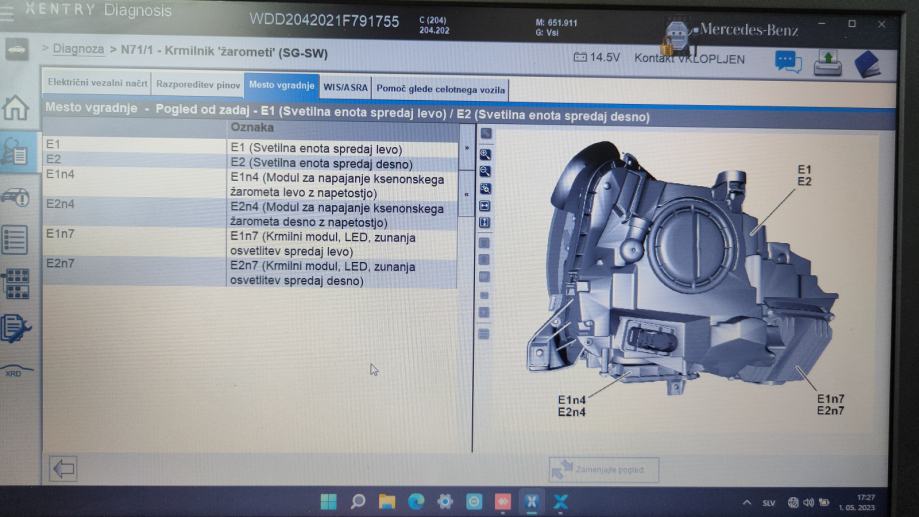Open the WIS/ASRA tab
Screen dimensions: 919x517
(345, 87)
